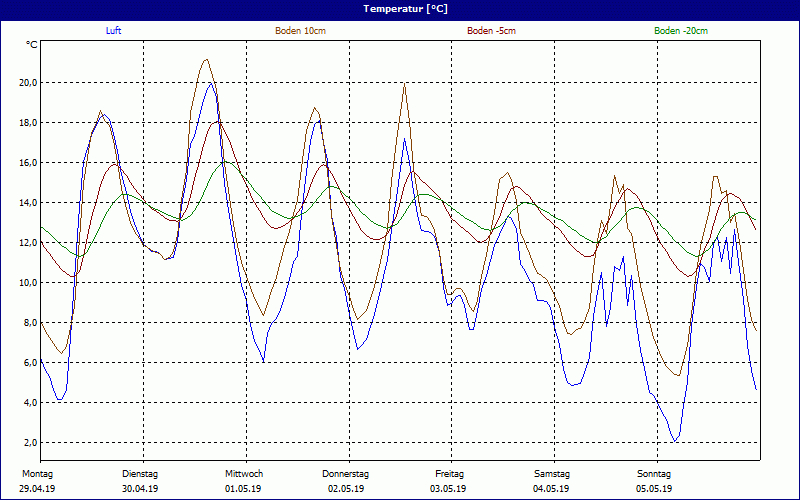Image resolution: width=800 pixels, height=500 pixels.
Task: Select the 'Boden 10cm' legend label
Action: (x=301, y=31)
